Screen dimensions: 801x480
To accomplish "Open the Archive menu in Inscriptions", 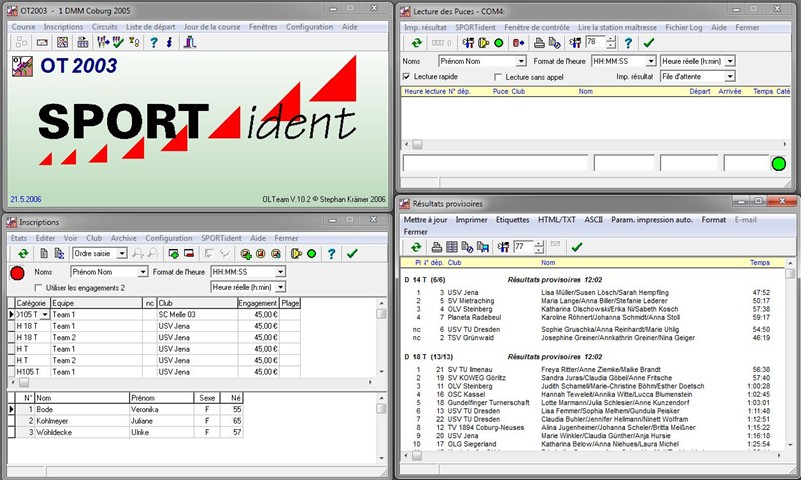I will [124, 238].
